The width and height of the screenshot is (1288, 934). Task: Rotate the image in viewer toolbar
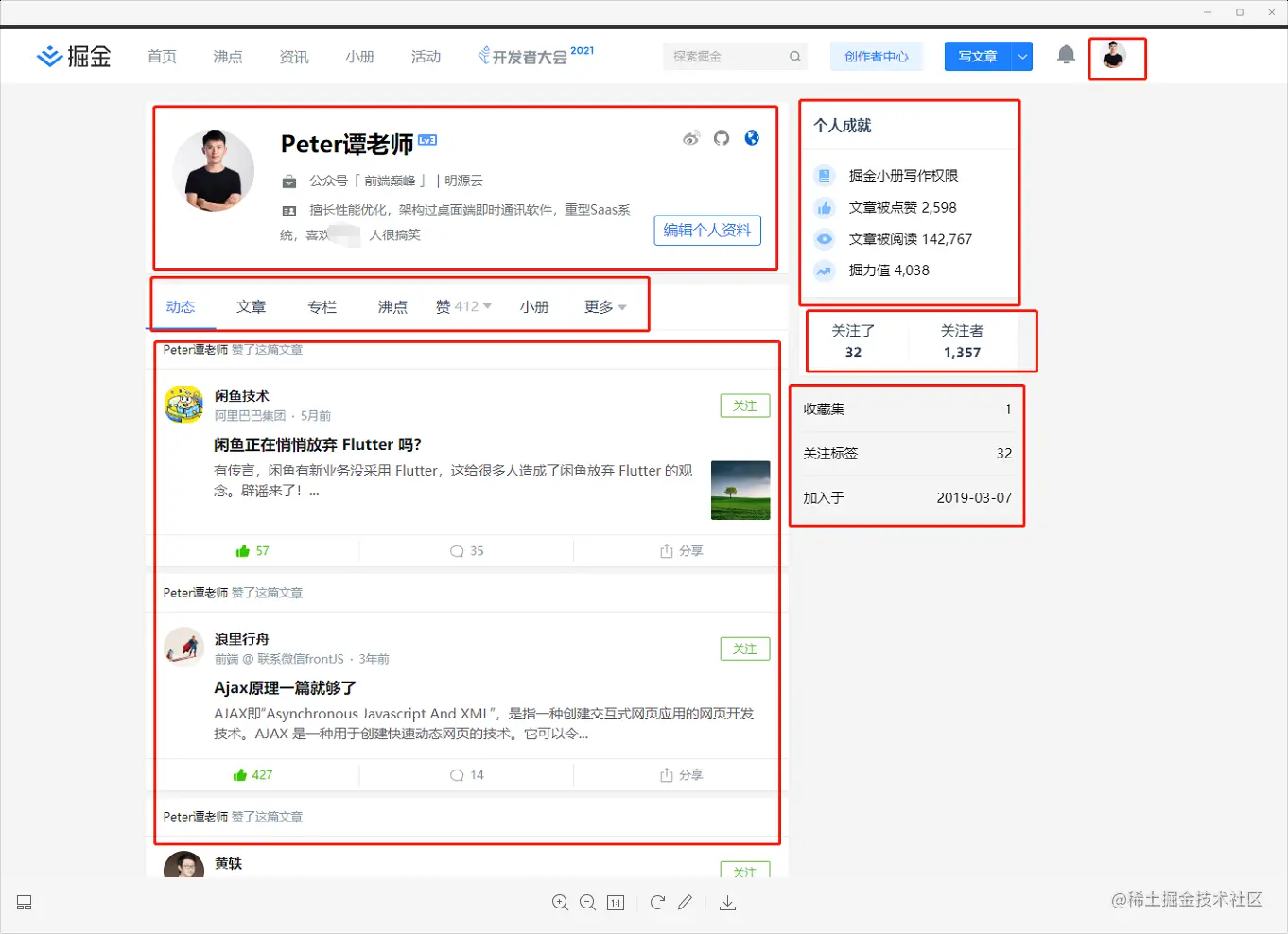point(657,903)
